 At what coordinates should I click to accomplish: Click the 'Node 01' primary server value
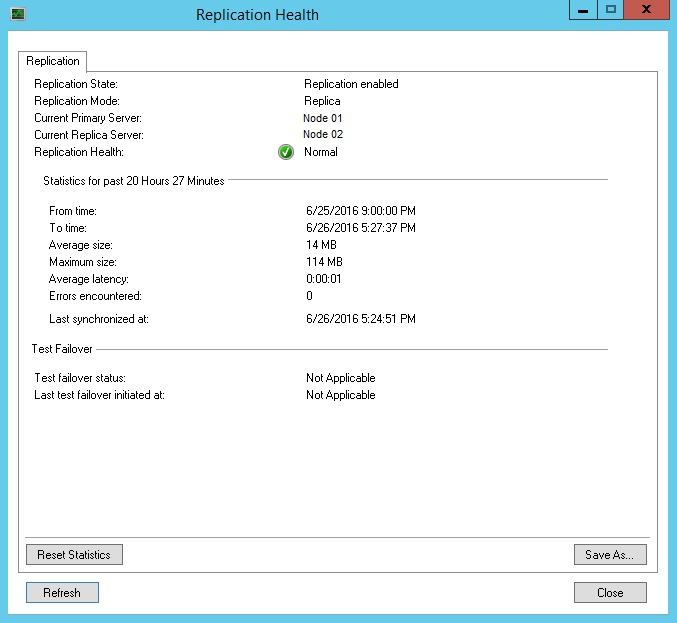323,118
